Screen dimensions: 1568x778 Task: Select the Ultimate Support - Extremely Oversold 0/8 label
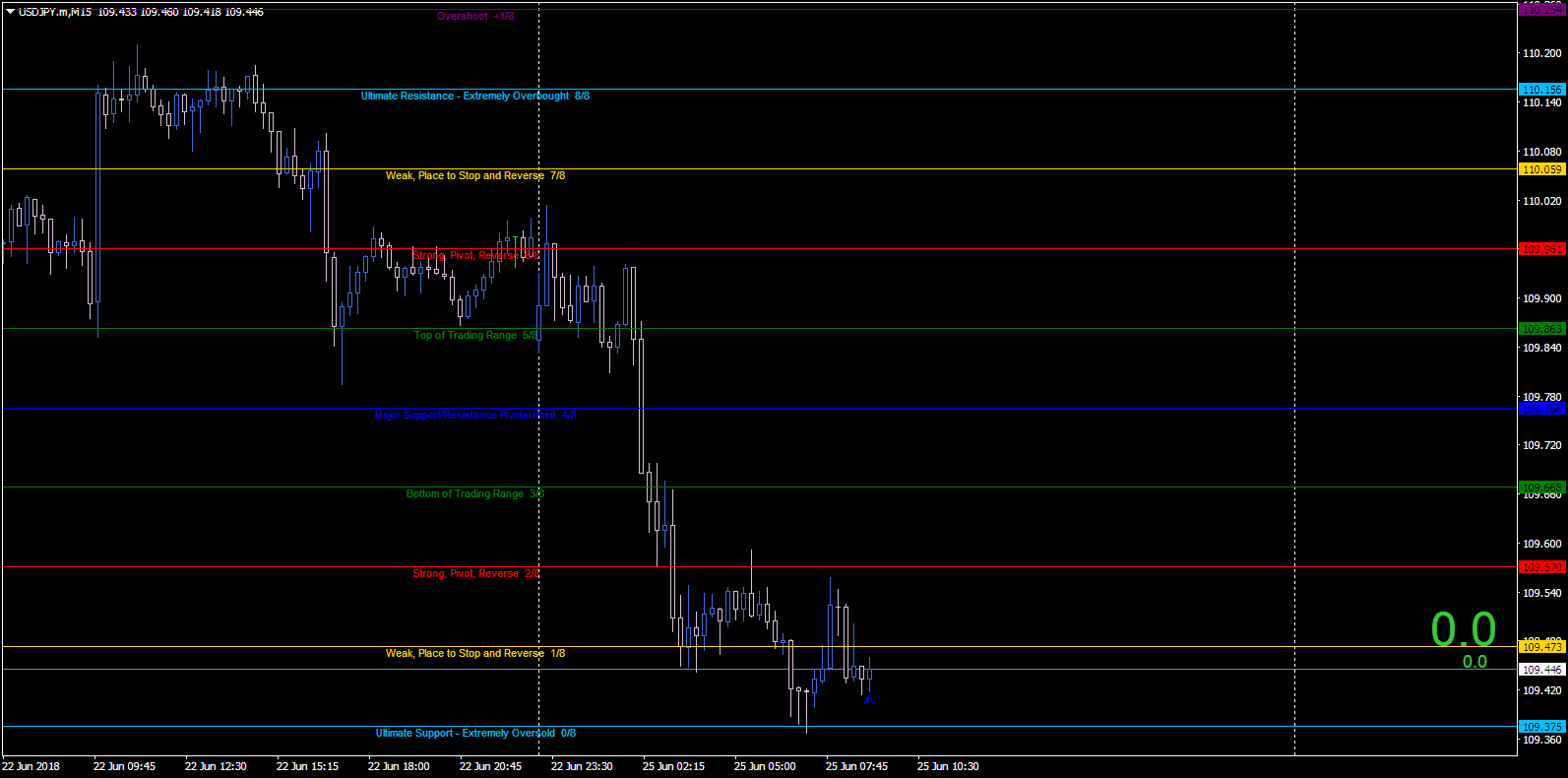tap(475, 733)
